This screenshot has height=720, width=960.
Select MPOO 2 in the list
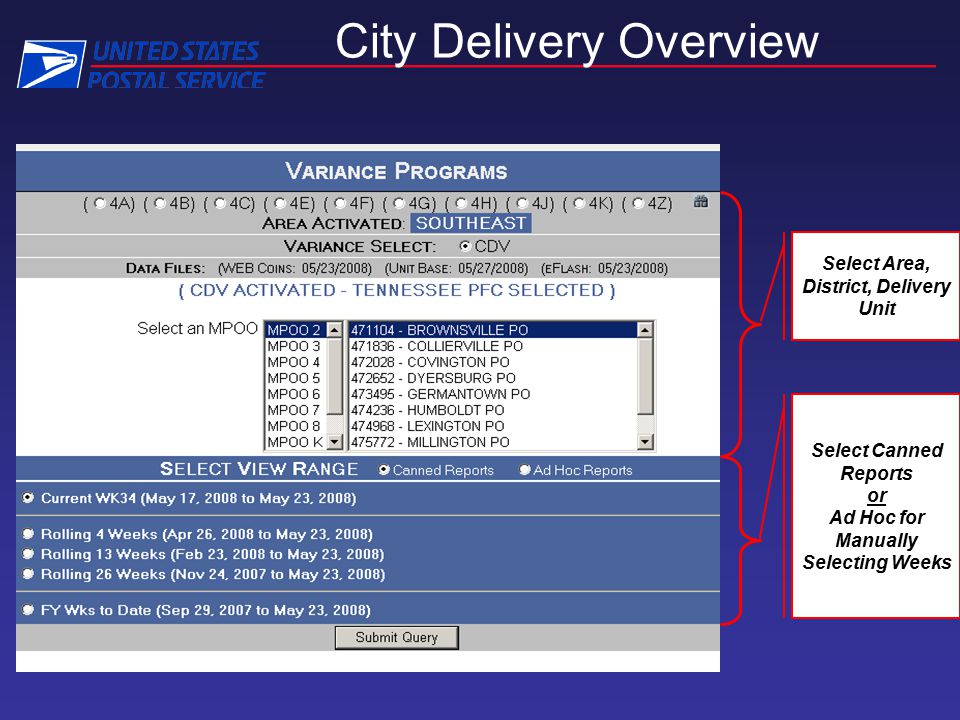click(295, 330)
